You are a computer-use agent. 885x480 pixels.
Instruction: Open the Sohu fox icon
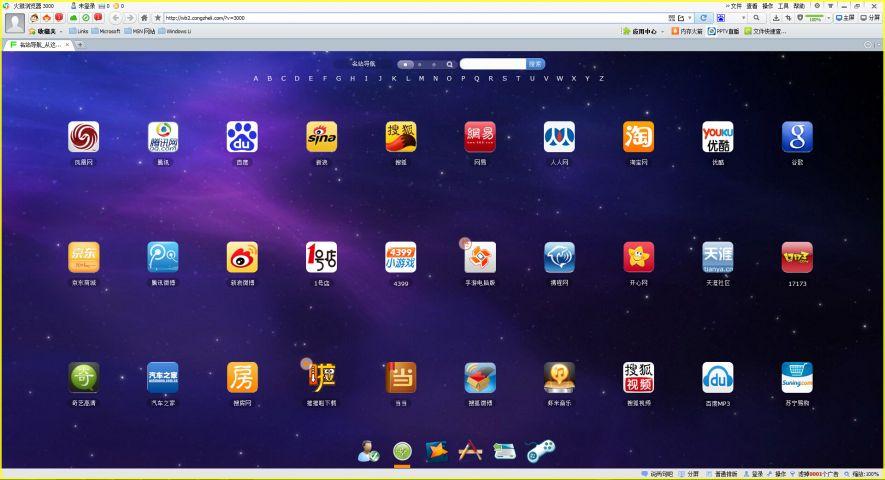pos(401,137)
